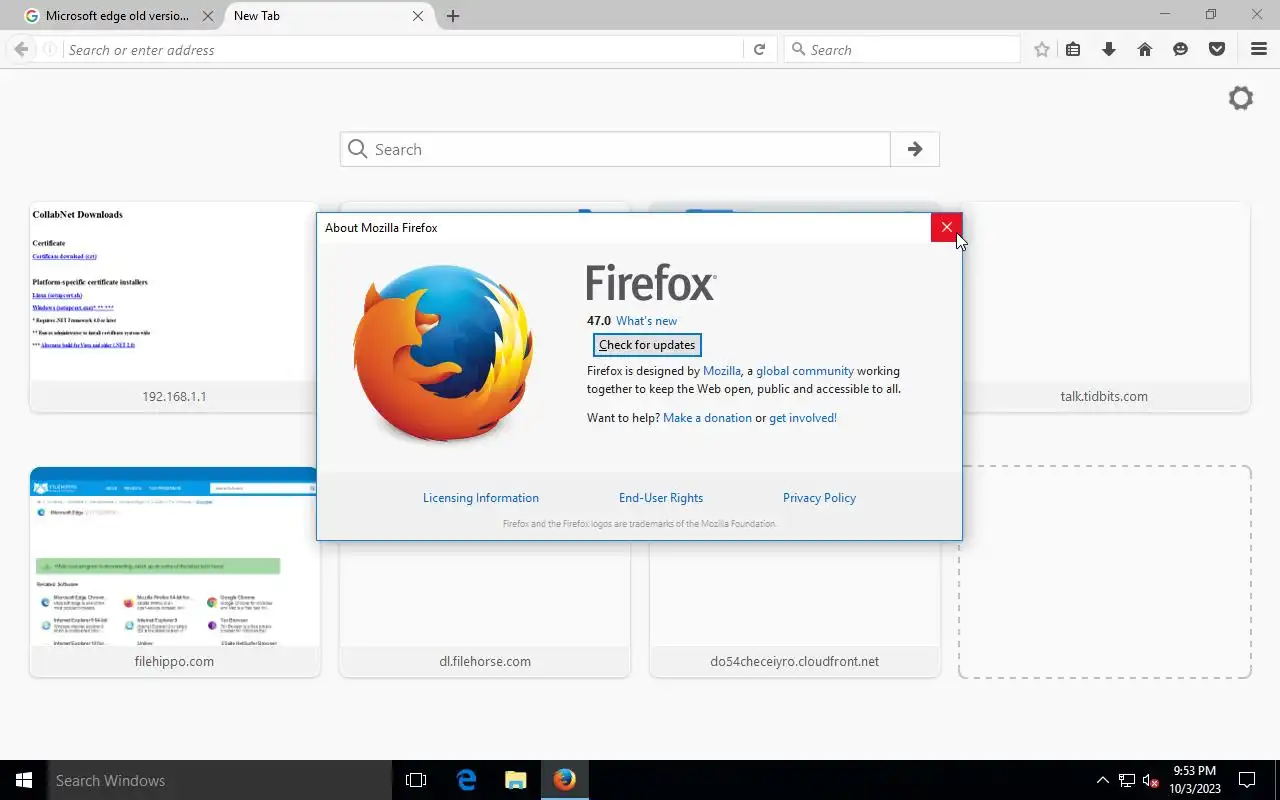This screenshot has width=1280, height=800.
Task: Open the Downloads arrow panel
Action: click(1109, 49)
